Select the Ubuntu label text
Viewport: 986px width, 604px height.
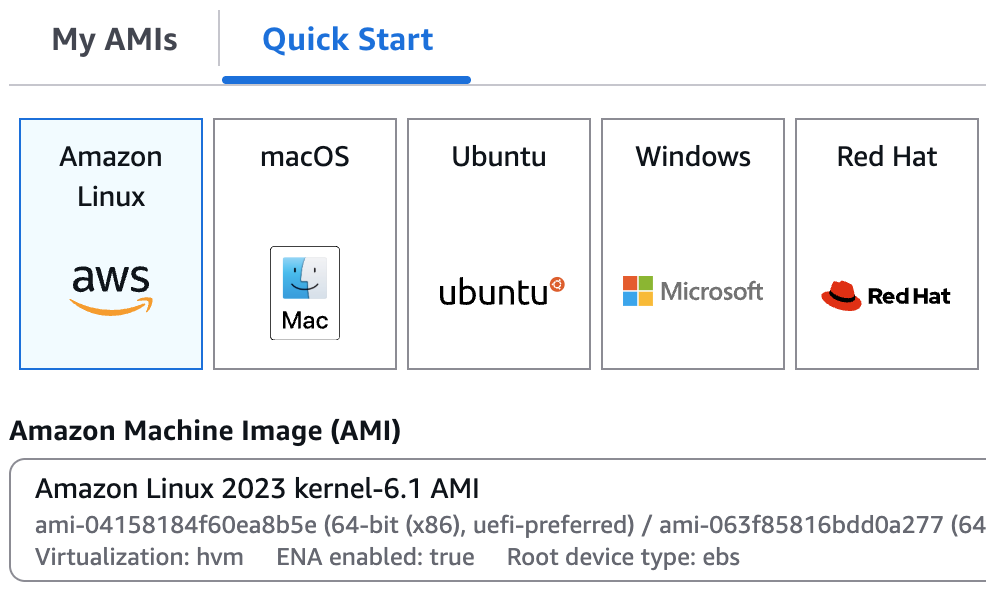pos(498,157)
